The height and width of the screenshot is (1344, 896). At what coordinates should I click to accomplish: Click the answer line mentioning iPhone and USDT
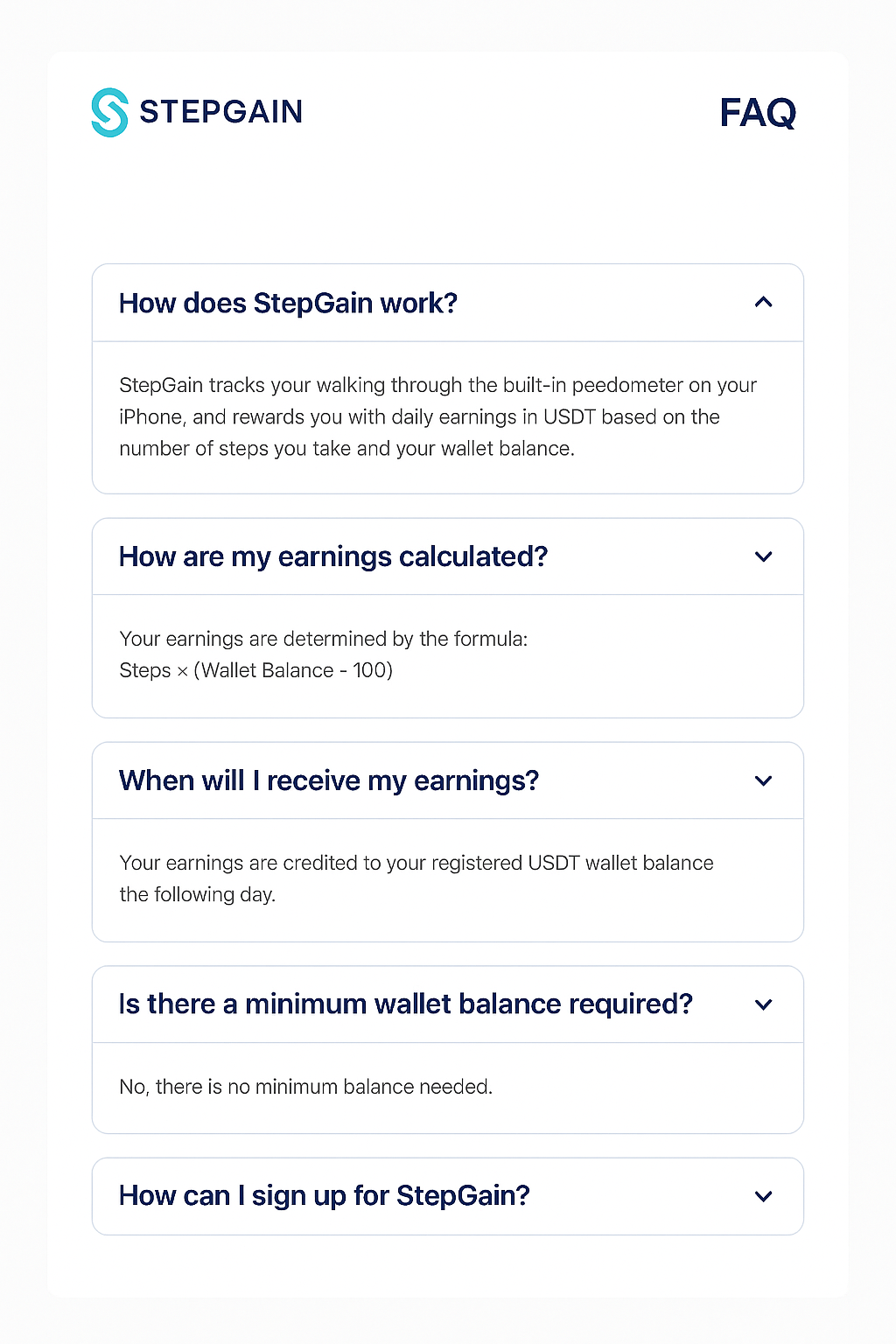click(x=419, y=417)
